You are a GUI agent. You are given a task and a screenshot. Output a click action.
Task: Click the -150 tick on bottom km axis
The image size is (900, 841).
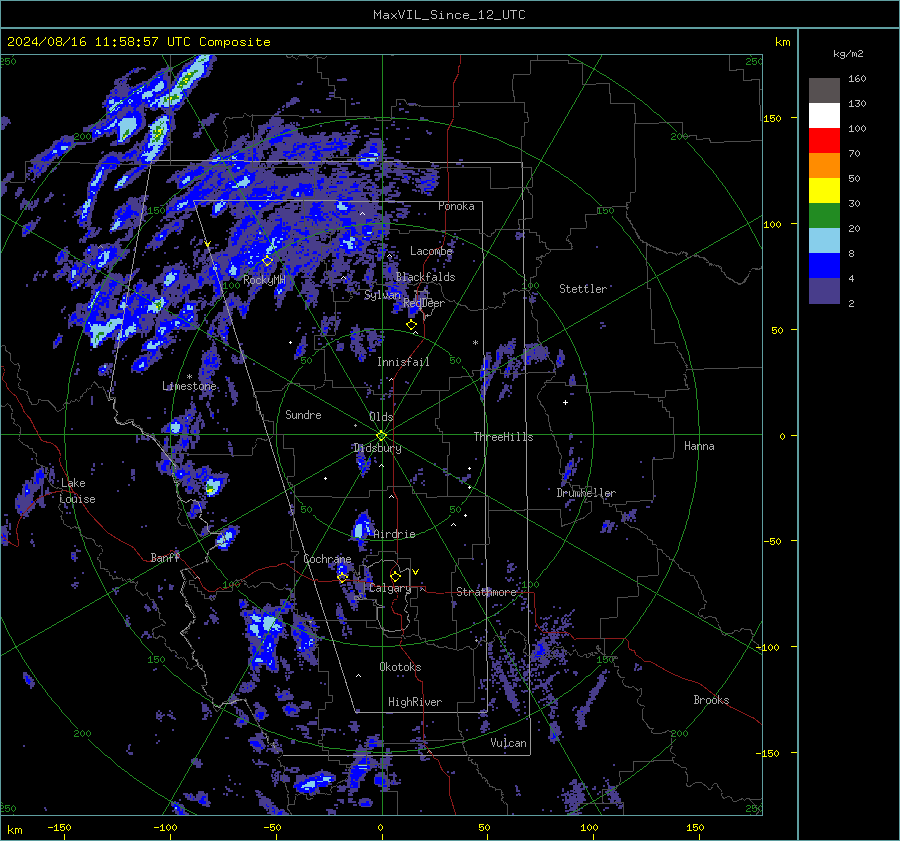coord(59,827)
